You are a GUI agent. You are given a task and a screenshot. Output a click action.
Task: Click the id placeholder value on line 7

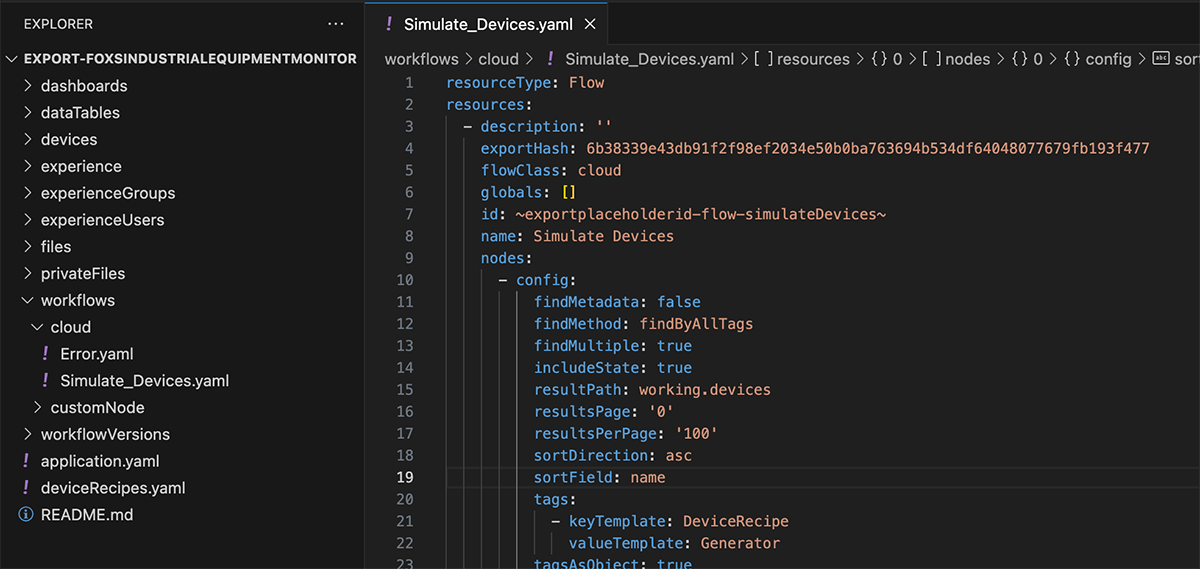click(701, 214)
